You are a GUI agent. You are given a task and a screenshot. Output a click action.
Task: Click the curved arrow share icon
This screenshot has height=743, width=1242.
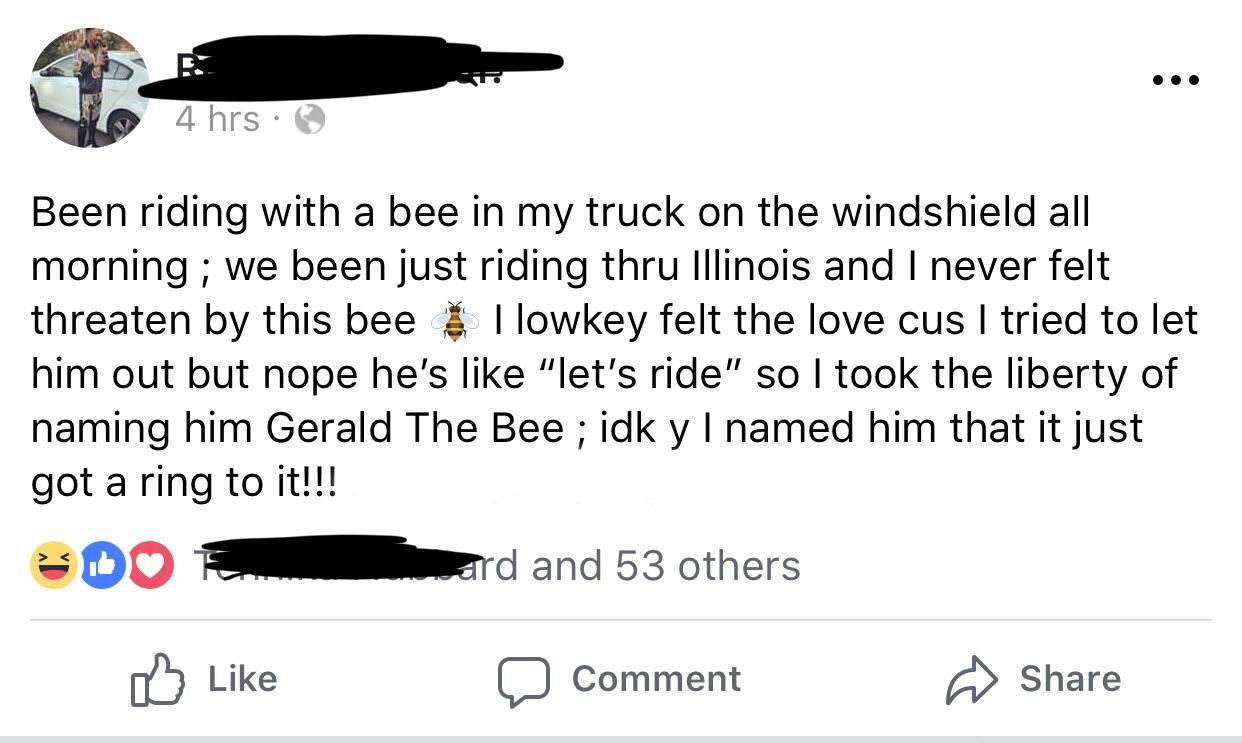972,680
